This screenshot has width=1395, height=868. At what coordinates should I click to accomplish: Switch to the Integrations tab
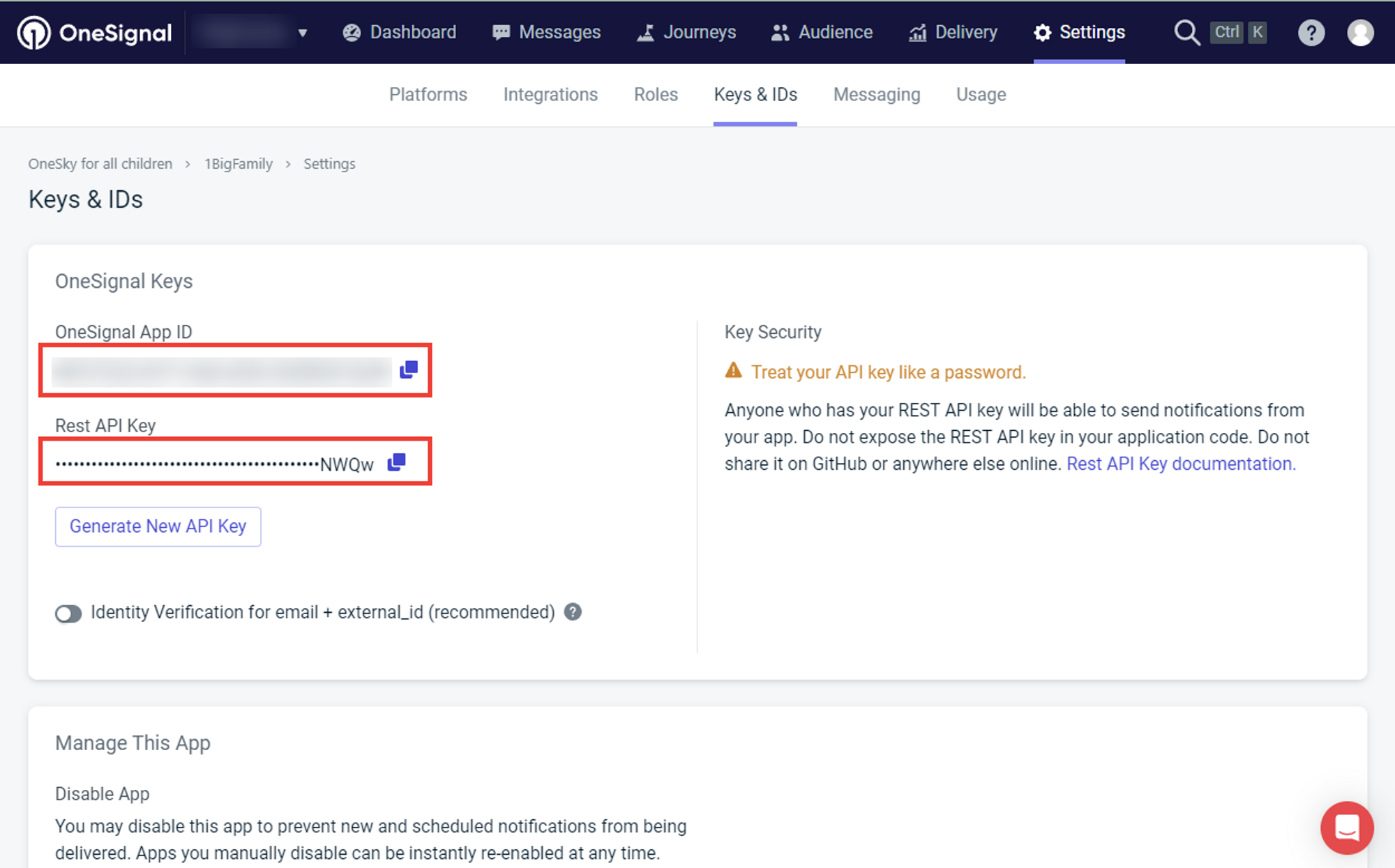[x=550, y=94]
